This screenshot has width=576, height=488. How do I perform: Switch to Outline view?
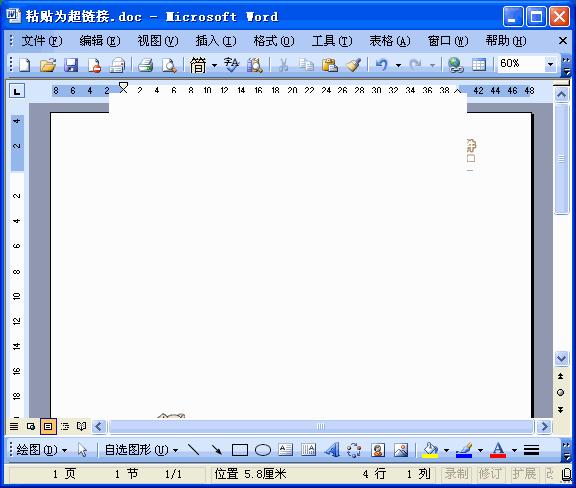(65, 426)
